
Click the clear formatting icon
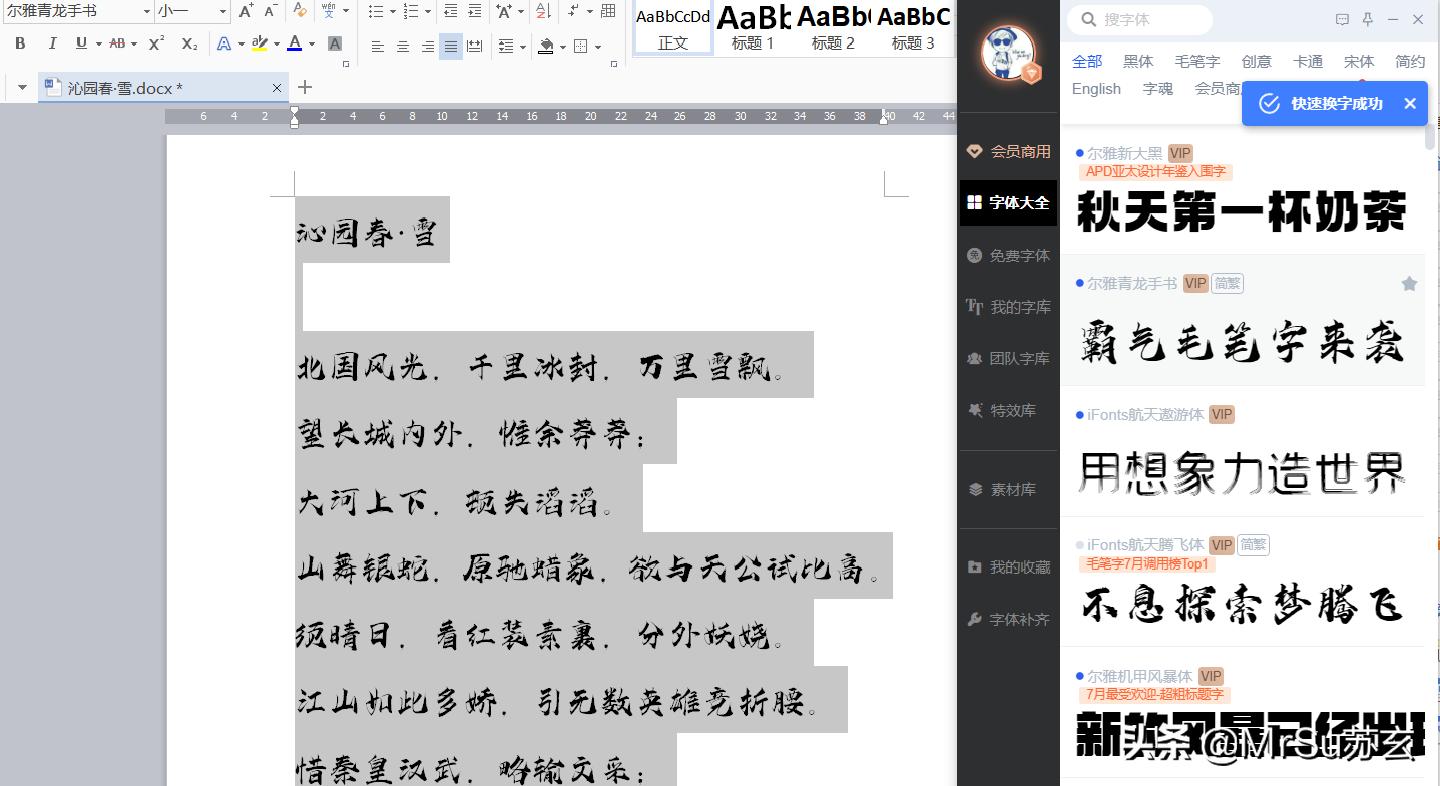[x=299, y=12]
